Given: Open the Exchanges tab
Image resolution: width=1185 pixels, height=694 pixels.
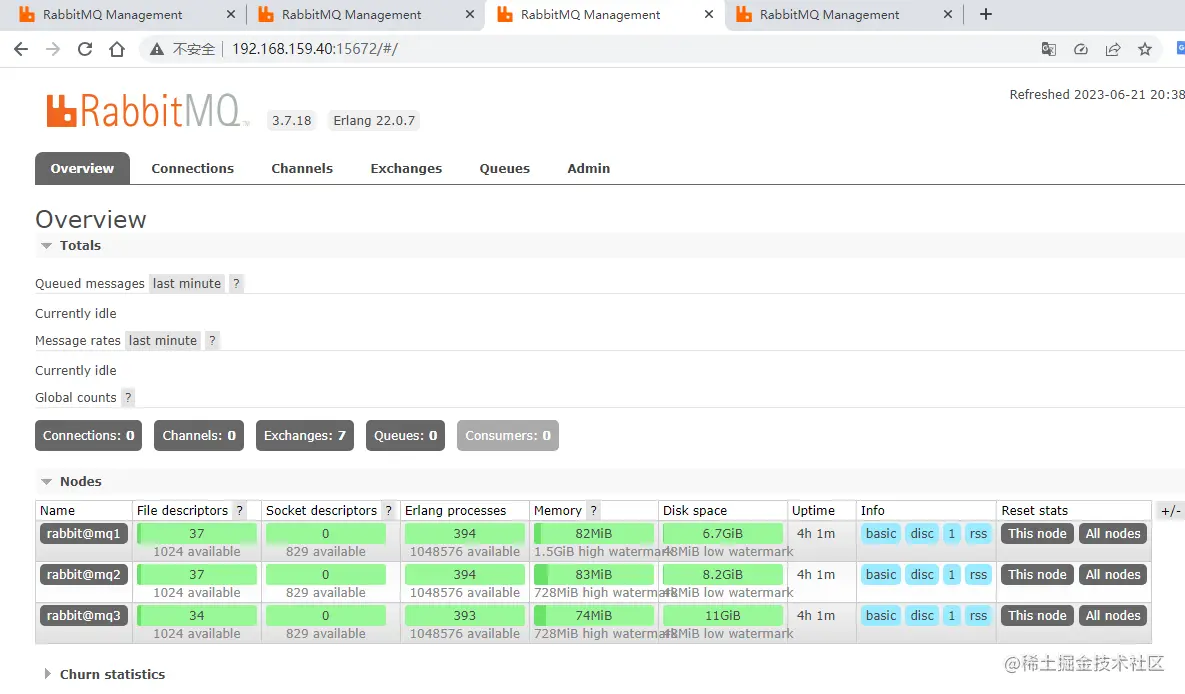Looking at the screenshot, I should 406,169.
